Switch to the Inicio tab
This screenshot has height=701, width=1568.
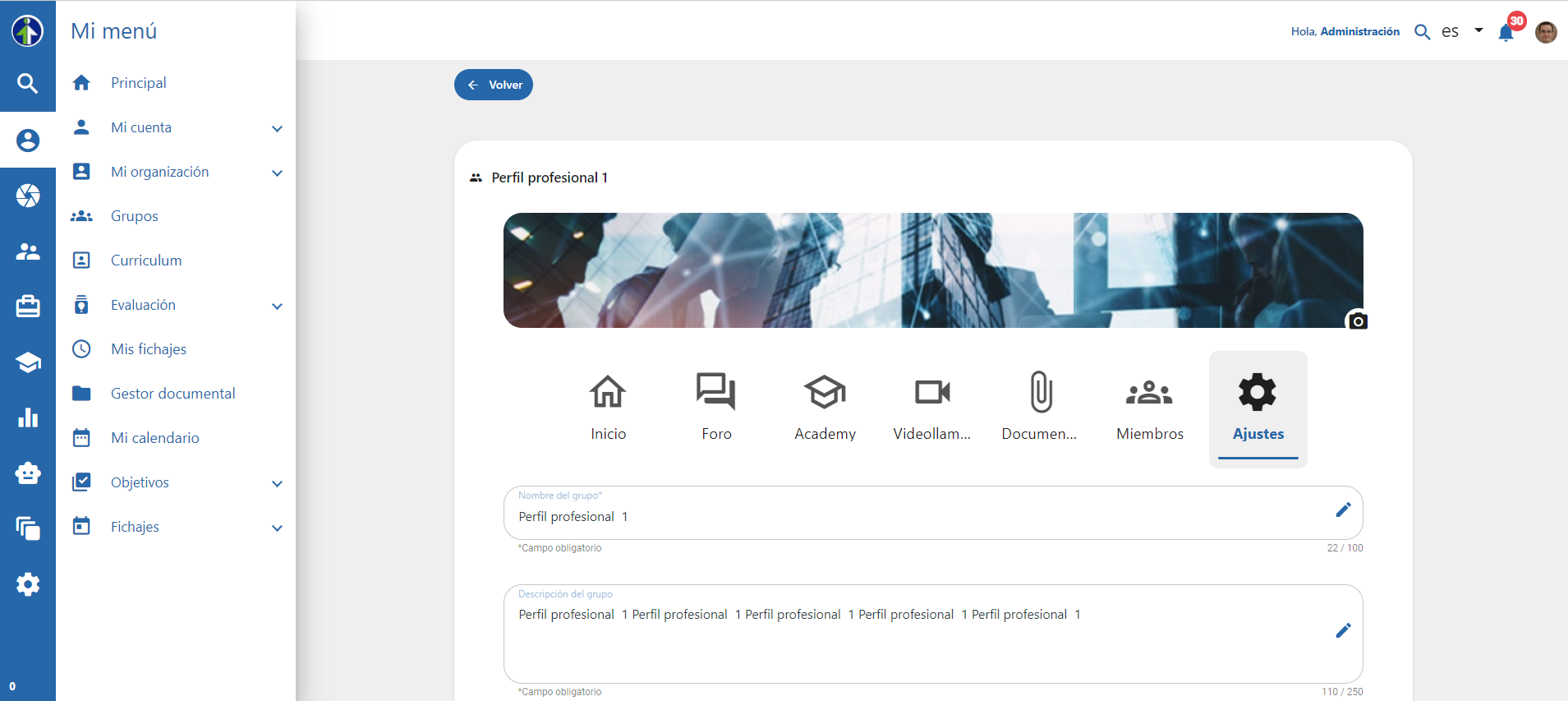point(608,408)
